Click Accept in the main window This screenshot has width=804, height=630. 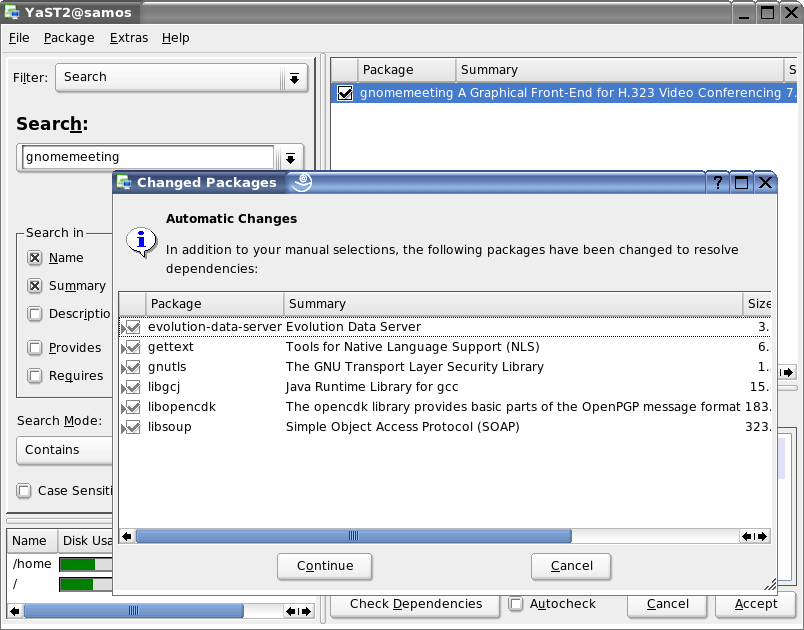pos(756,604)
